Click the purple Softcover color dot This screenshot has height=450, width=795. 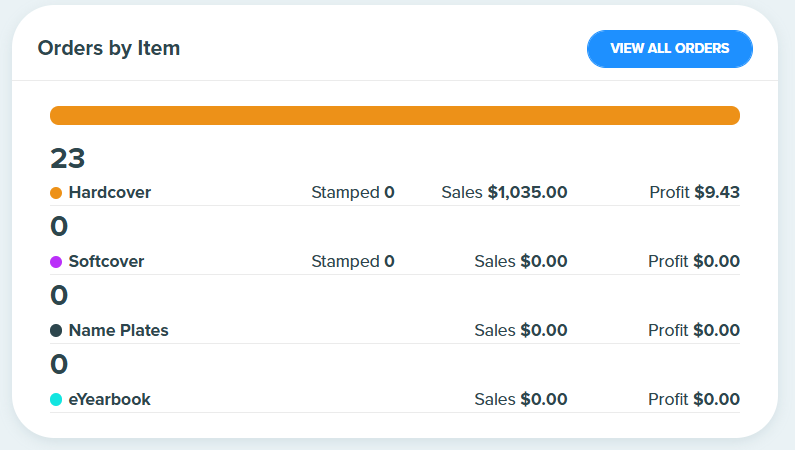(56, 261)
